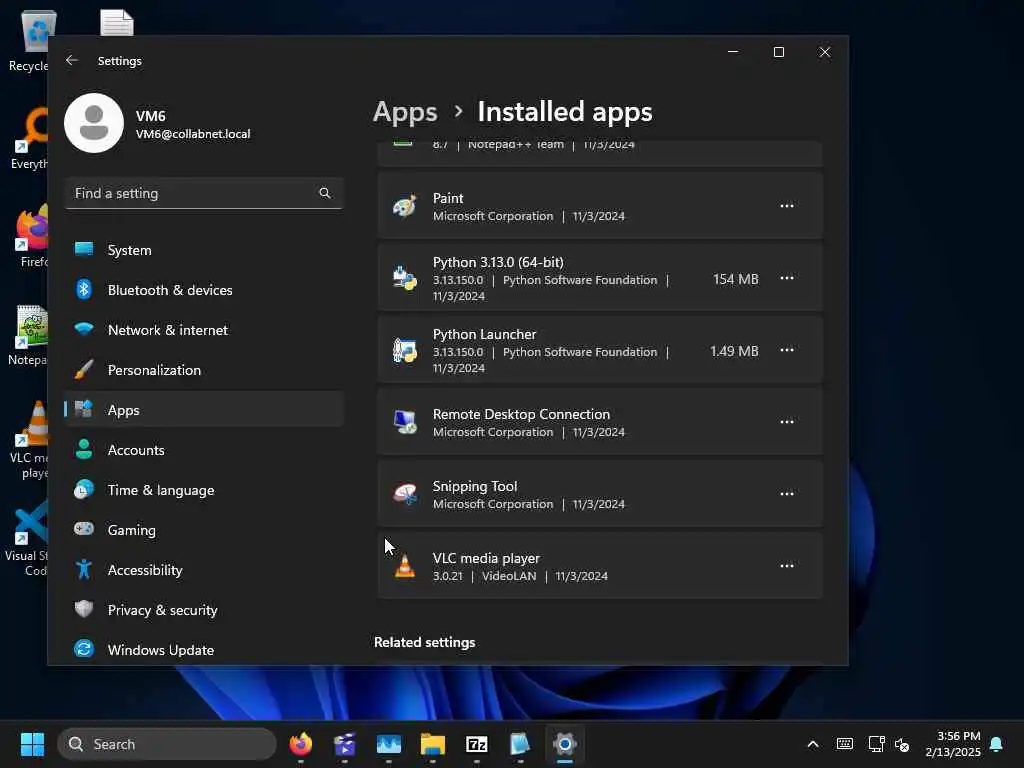Screen dimensions: 1024x768
Task: Open more options for Remote Desktop Connection
Action: (787, 422)
